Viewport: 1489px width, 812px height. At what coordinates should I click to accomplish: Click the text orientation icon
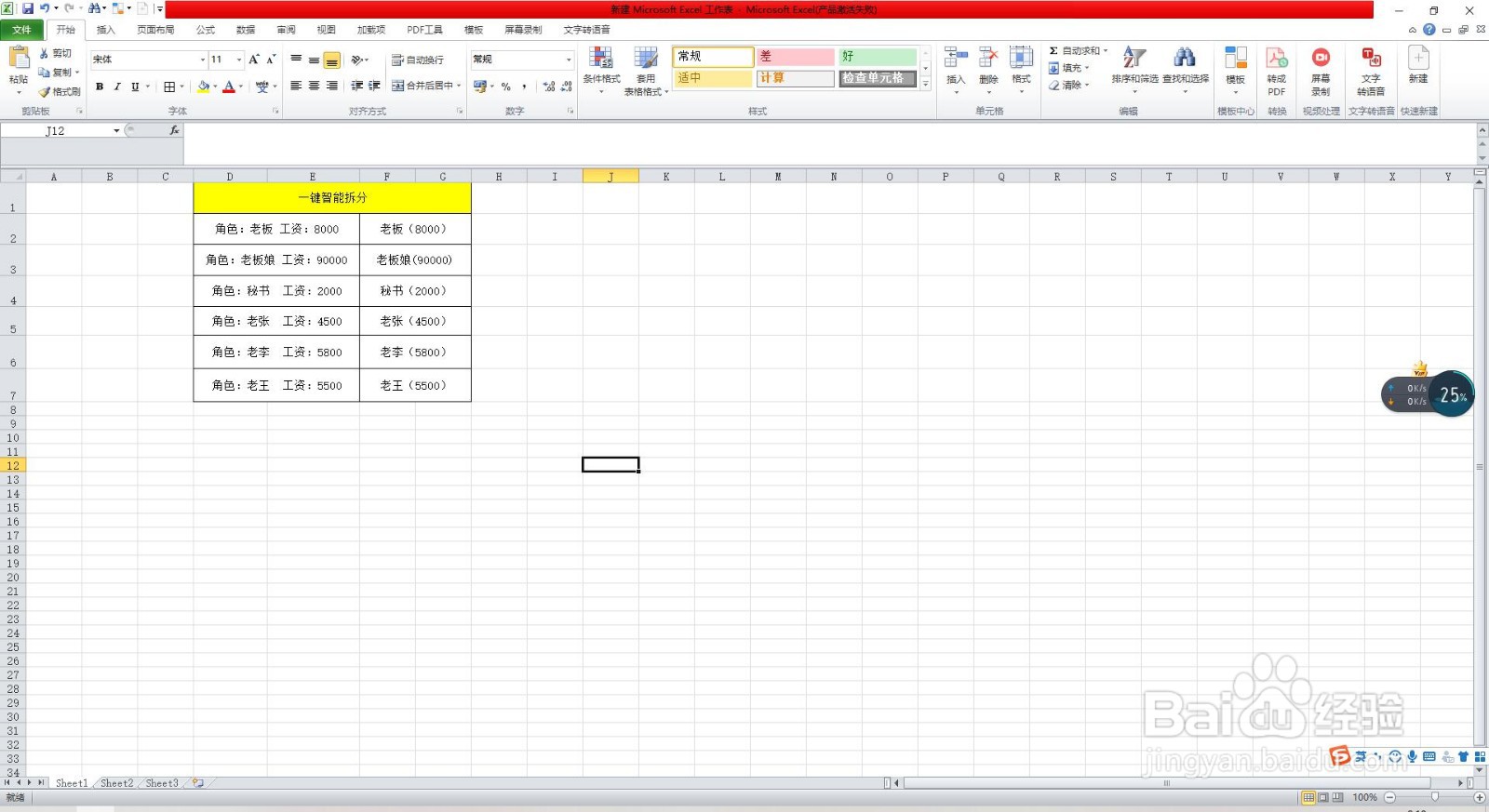click(x=358, y=60)
